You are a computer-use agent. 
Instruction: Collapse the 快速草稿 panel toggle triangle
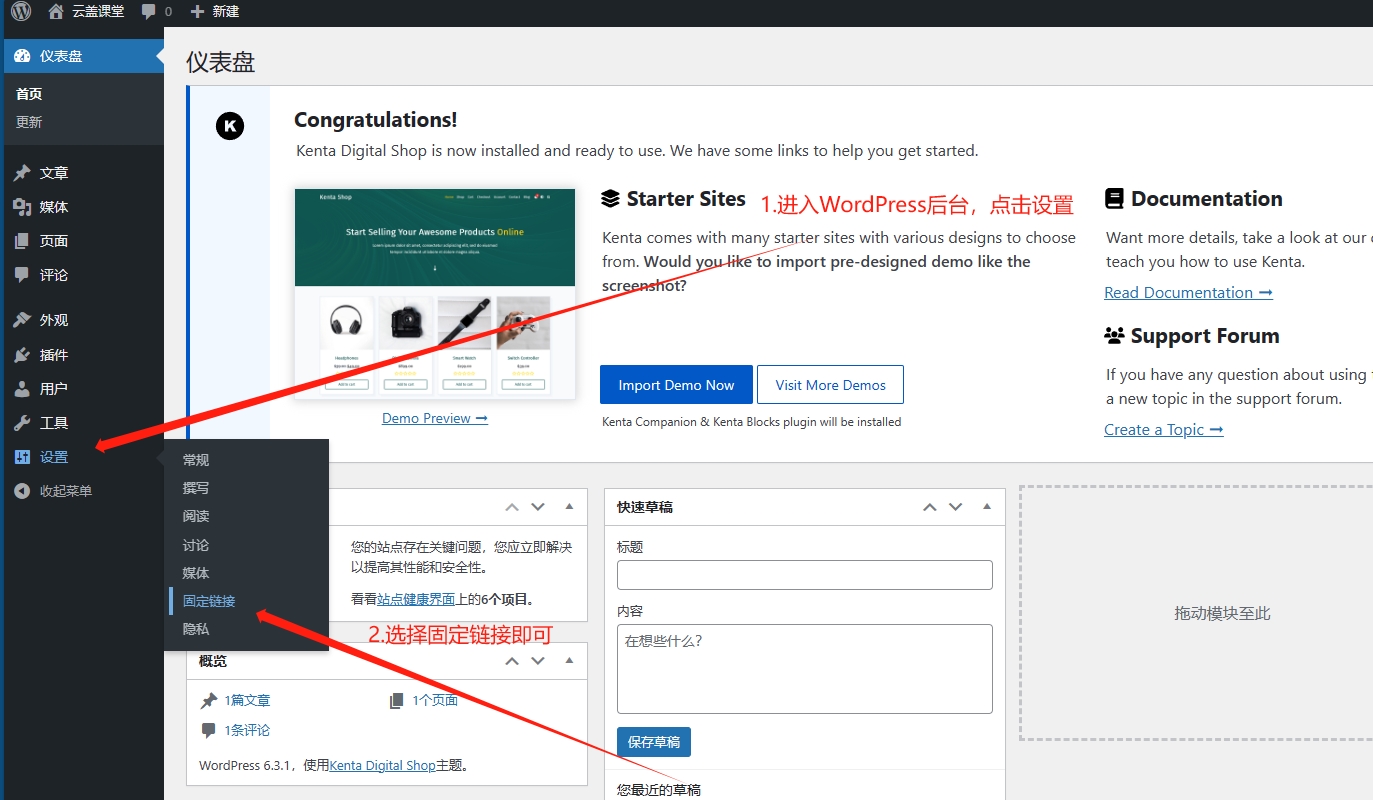tap(987, 506)
